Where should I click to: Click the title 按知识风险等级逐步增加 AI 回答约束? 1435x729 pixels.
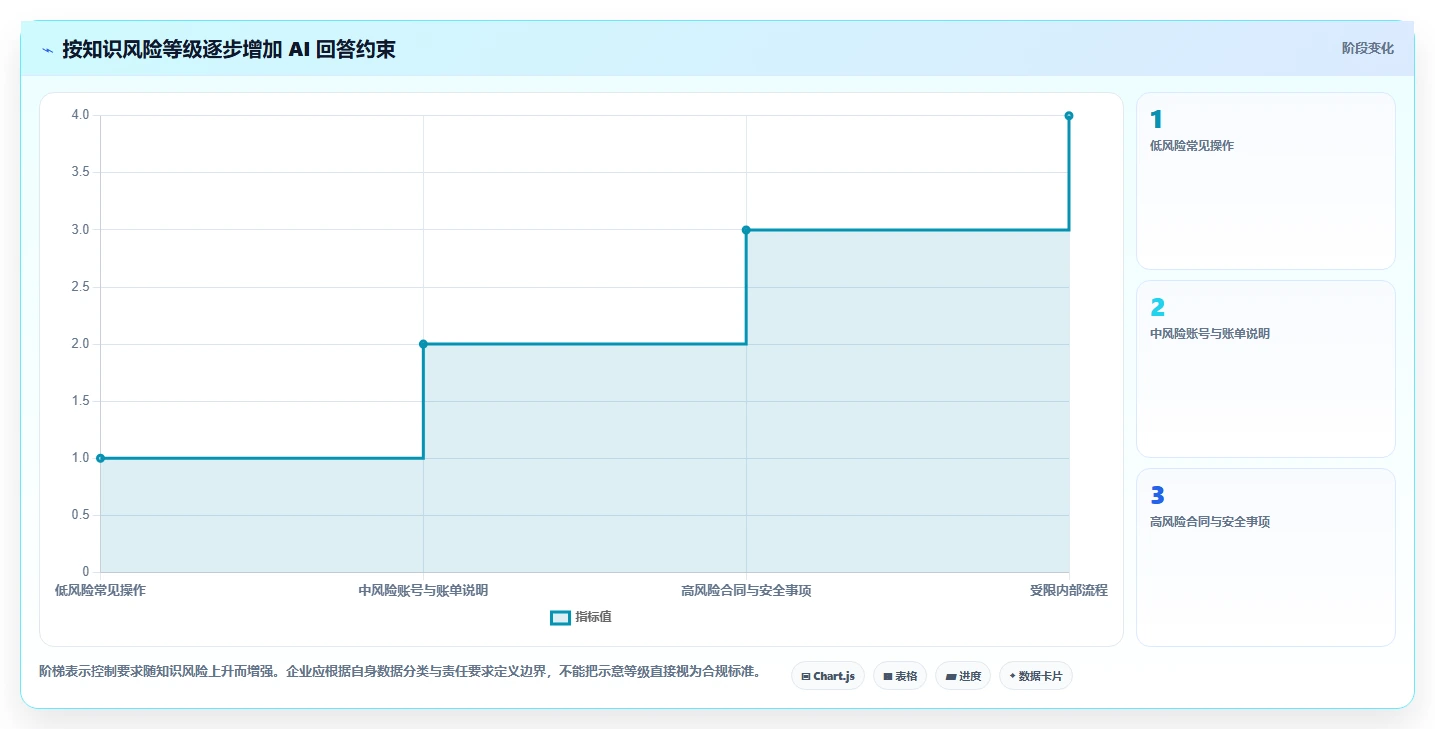coord(229,49)
